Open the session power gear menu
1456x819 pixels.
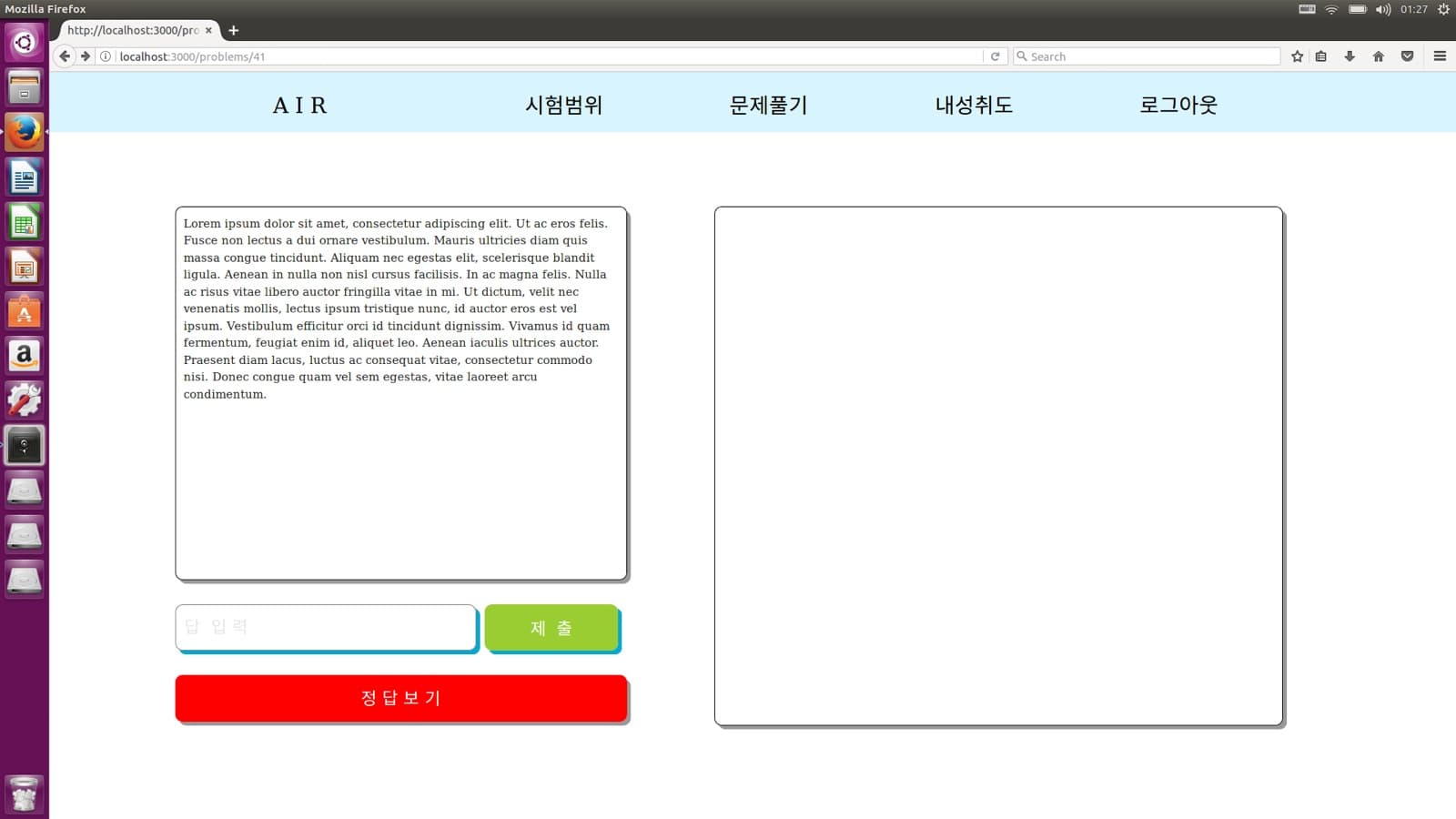click(x=1443, y=9)
